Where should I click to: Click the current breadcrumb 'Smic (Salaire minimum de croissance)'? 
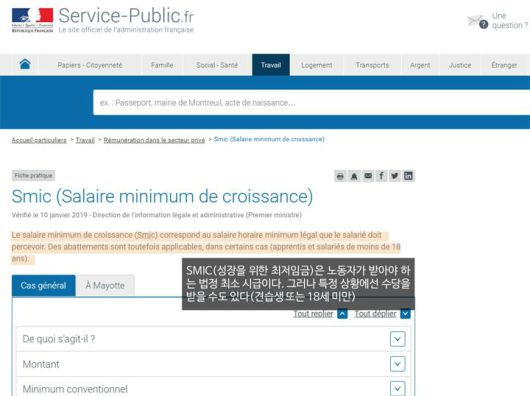pyautogui.click(x=269, y=139)
